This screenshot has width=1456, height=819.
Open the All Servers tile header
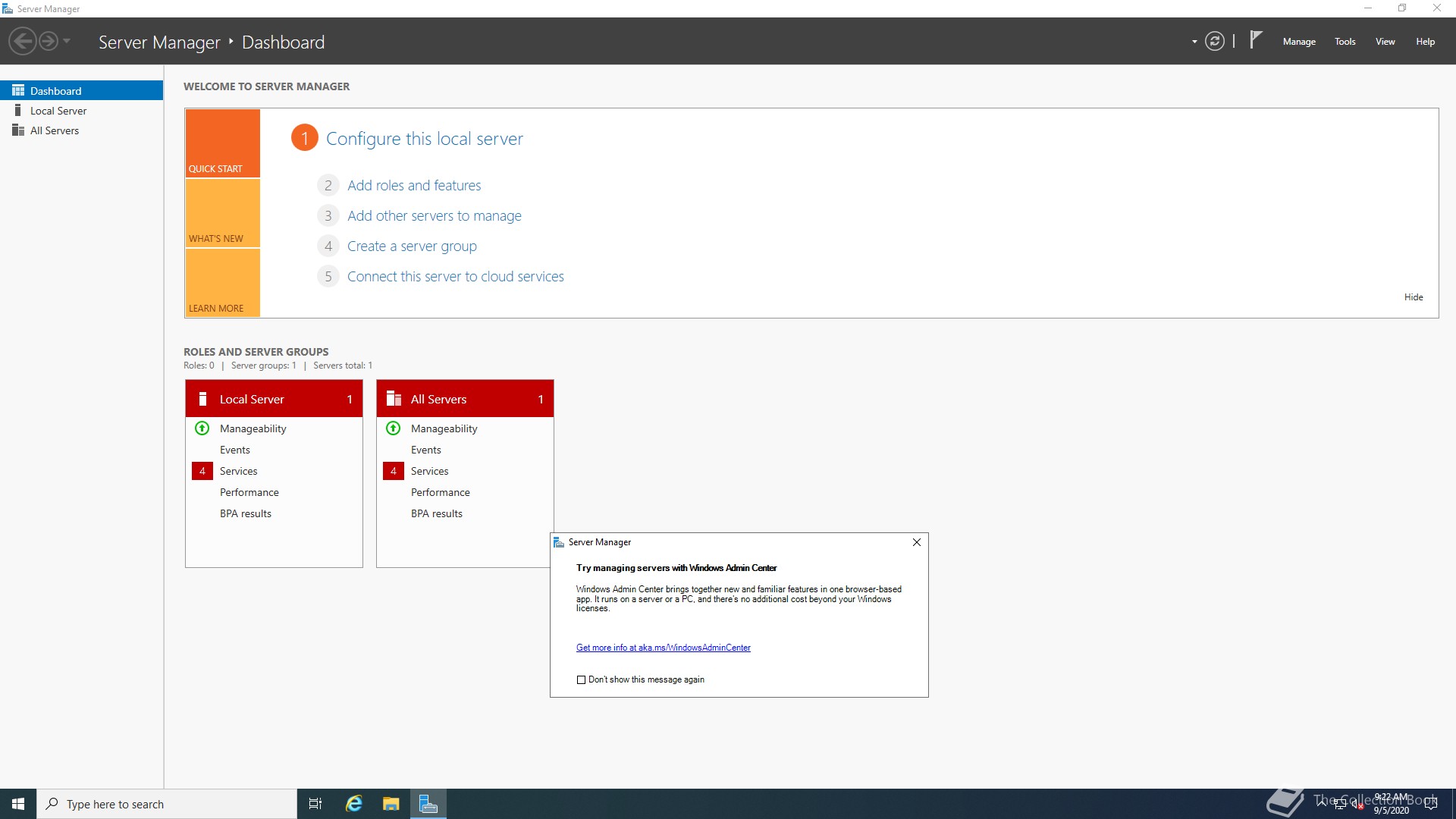pyautogui.click(x=465, y=399)
